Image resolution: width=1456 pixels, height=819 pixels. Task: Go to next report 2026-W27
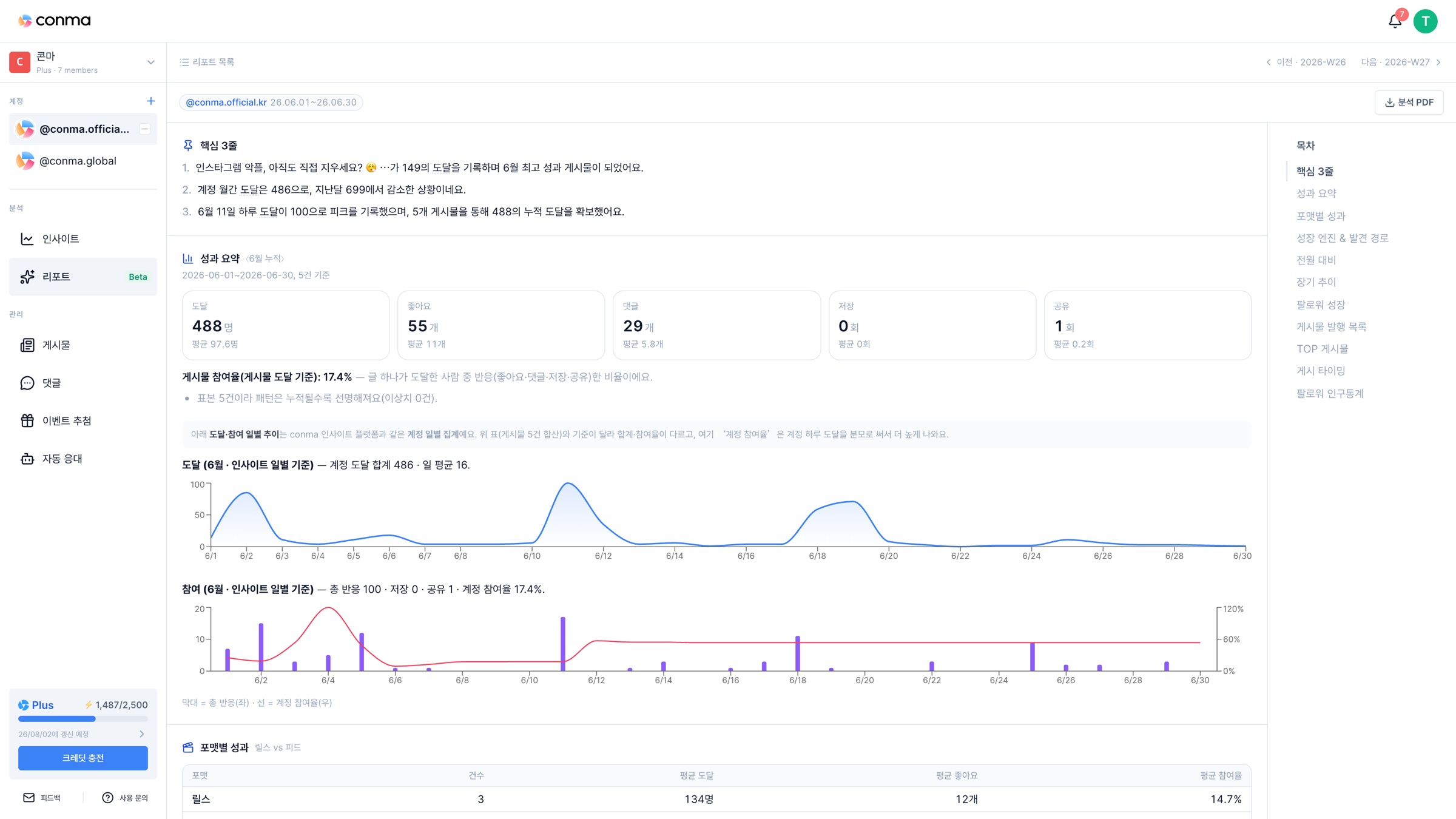1401,62
